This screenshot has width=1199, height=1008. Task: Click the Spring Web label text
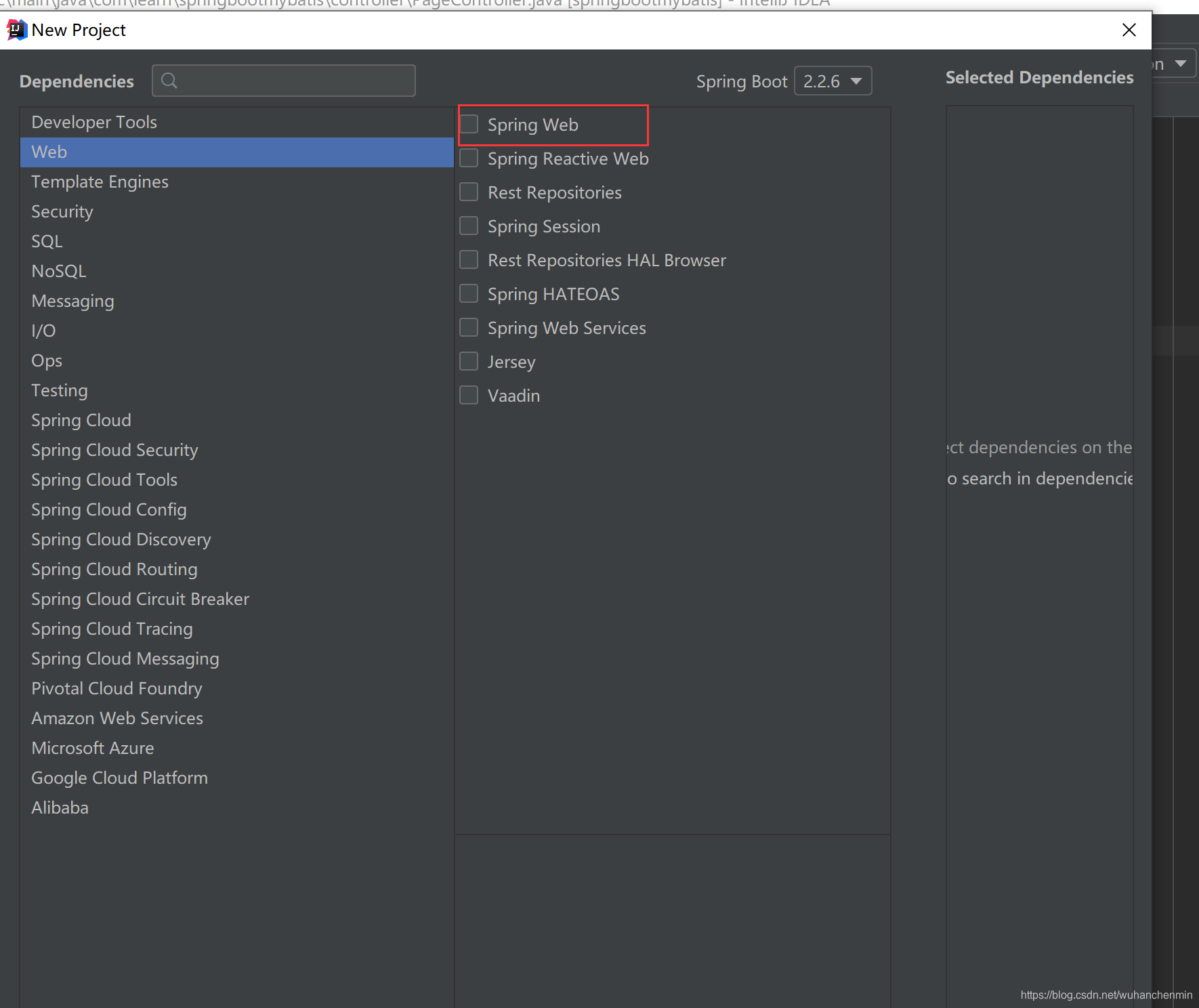pos(533,125)
